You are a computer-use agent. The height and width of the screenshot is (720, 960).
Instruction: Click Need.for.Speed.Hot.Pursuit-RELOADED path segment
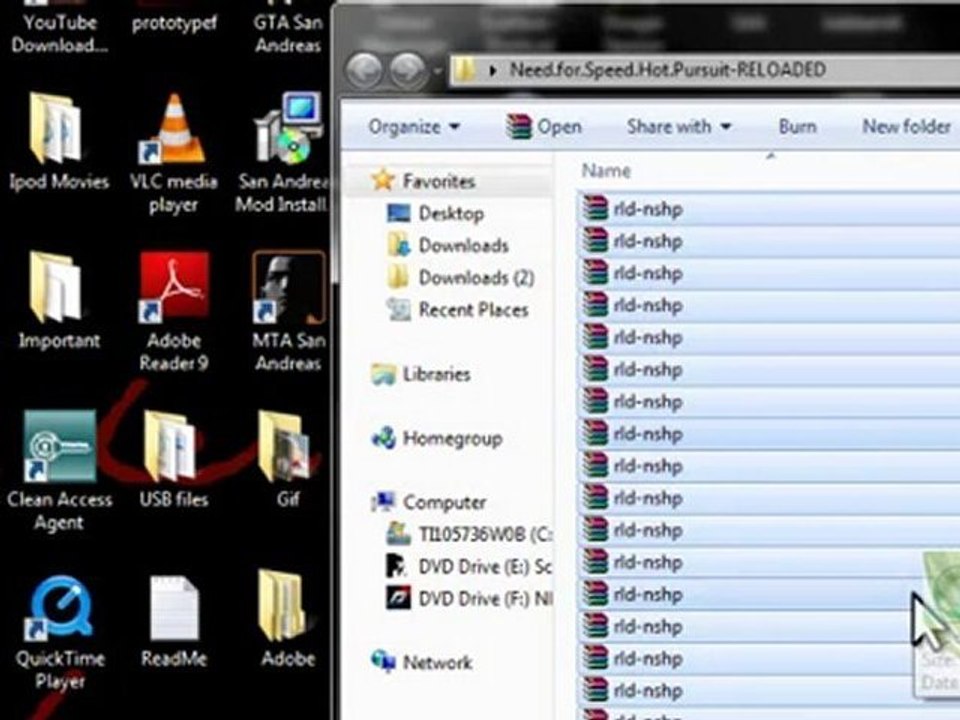click(x=667, y=70)
